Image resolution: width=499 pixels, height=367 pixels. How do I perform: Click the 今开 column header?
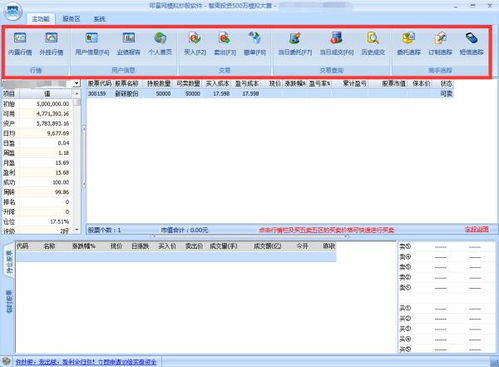pos(302,246)
